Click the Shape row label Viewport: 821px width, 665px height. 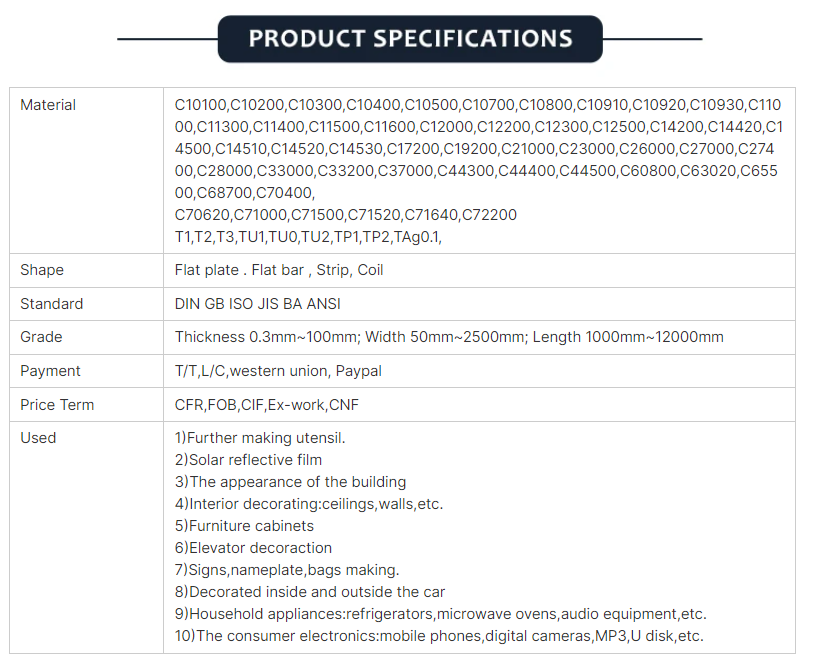42,270
